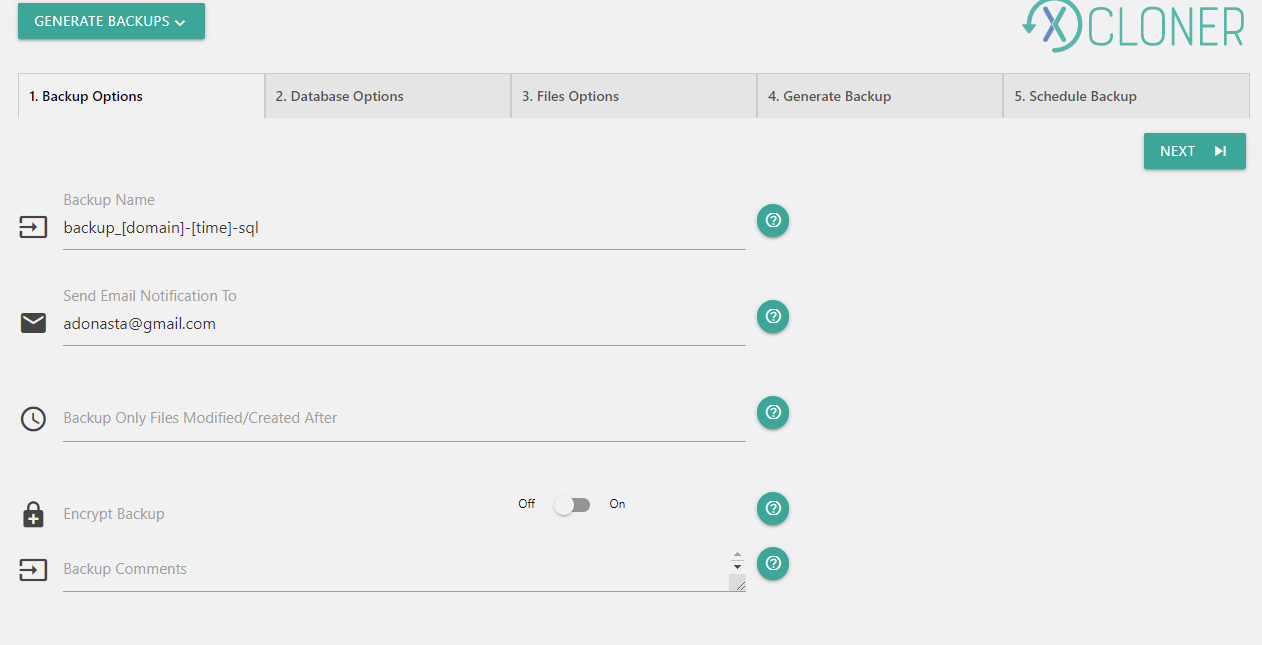Open help for Backup Only Files Modified field
The width and height of the screenshot is (1262, 645).
(x=773, y=412)
